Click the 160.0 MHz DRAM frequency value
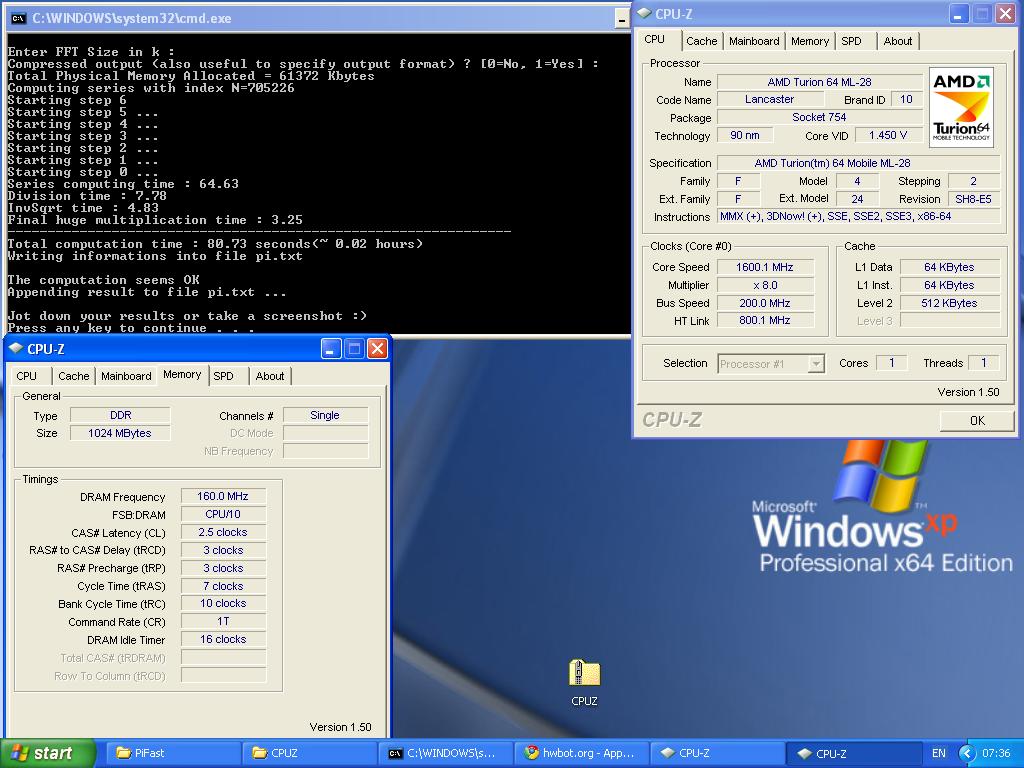This screenshot has width=1024, height=768. [223, 496]
